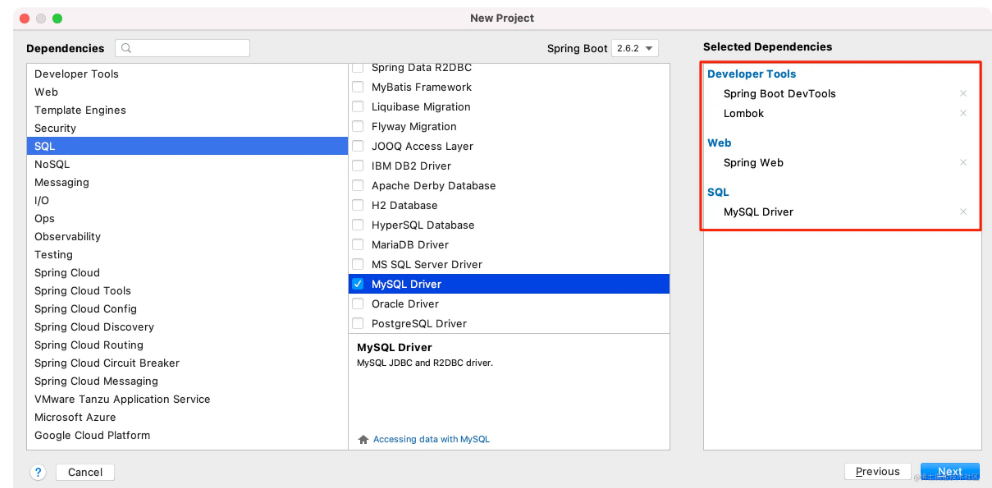
Task: Select the NoSQL category
Action: 52,164
